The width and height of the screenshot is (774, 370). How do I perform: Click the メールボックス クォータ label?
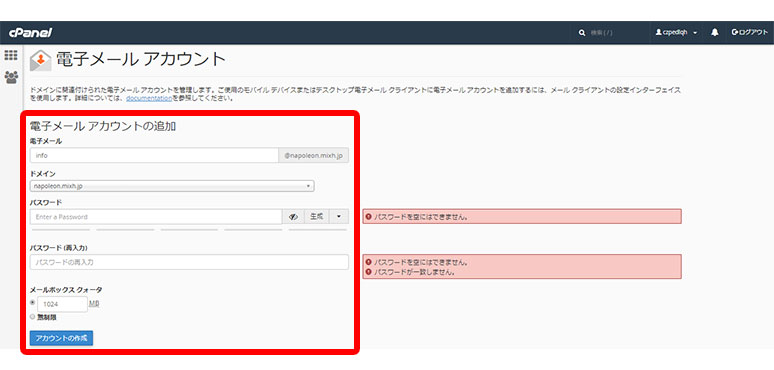[66, 290]
